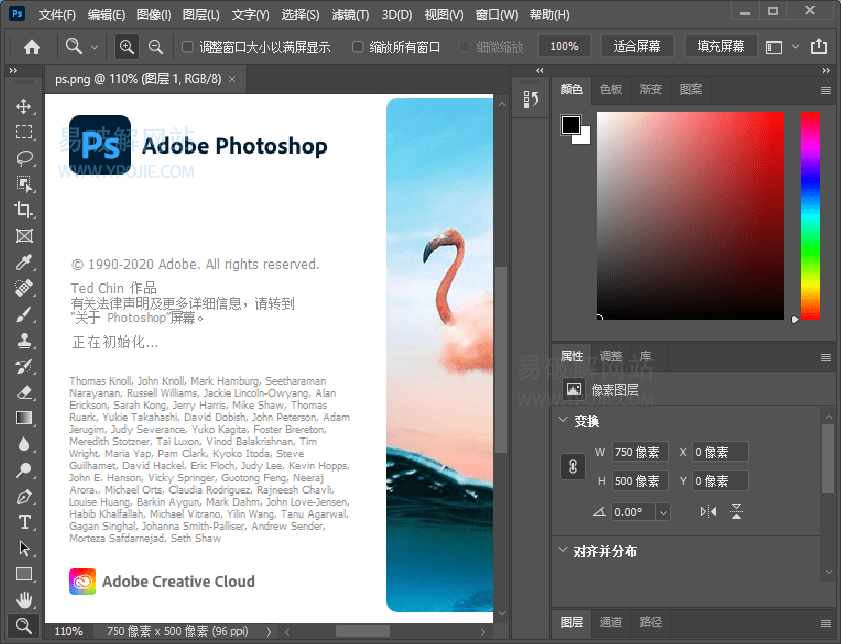The width and height of the screenshot is (841, 644).
Task: Select the Gradient tool
Action: (x=24, y=418)
